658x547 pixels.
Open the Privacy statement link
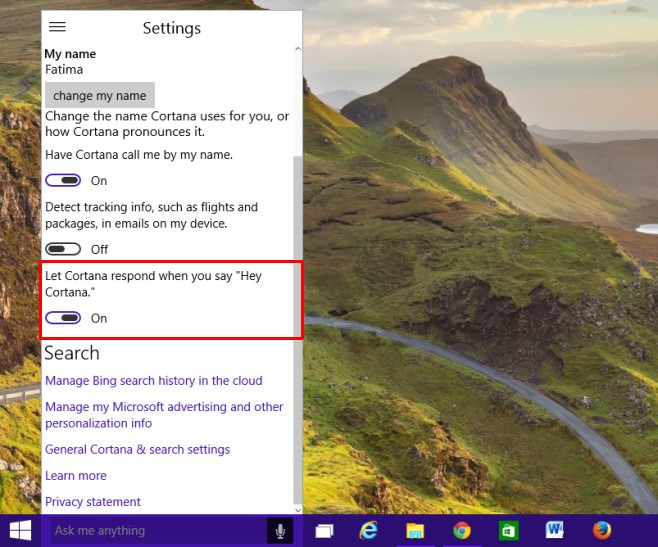click(x=93, y=502)
